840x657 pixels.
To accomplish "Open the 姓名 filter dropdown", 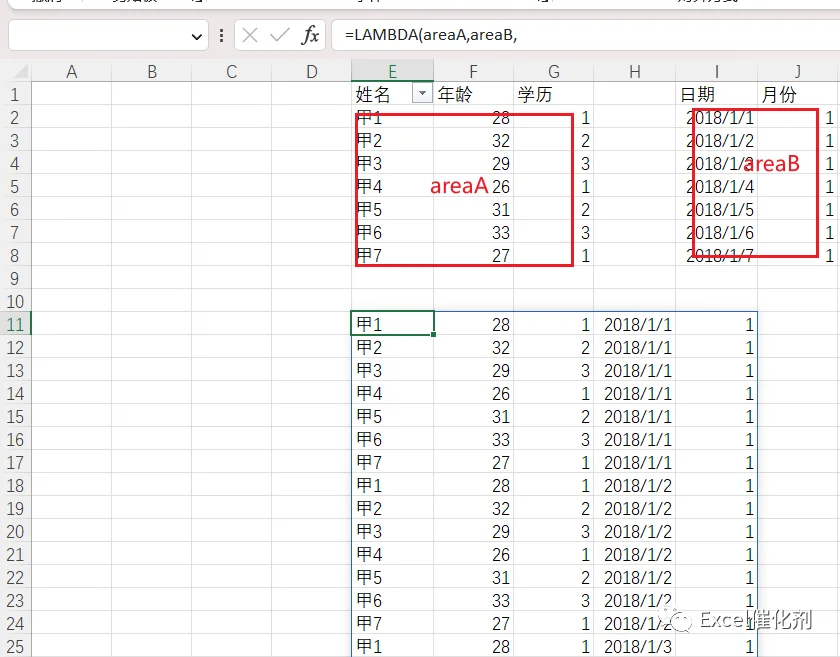I will [x=422, y=93].
